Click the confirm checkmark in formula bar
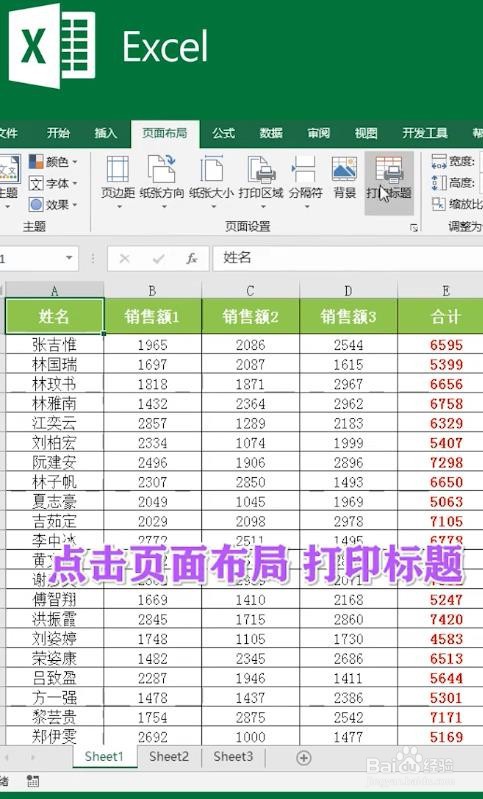The height and width of the screenshot is (799, 483). pos(158,259)
